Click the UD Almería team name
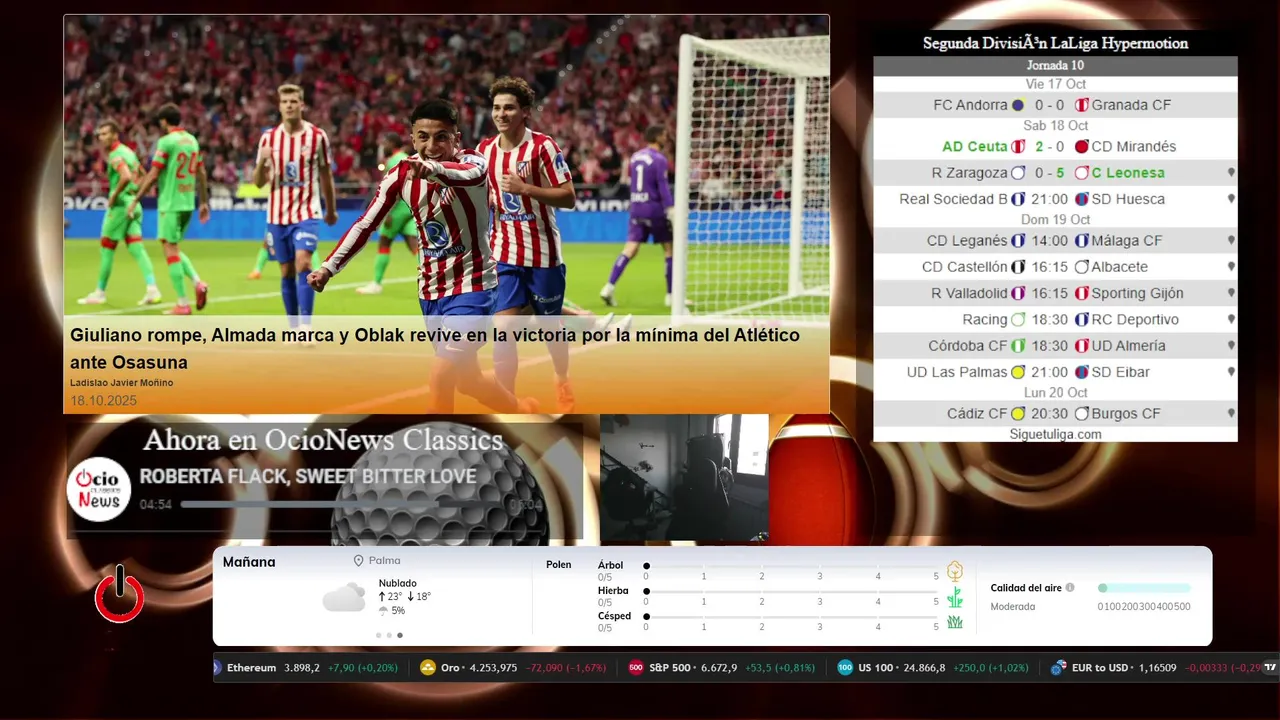This screenshot has height=720, width=1280. (x=1128, y=346)
